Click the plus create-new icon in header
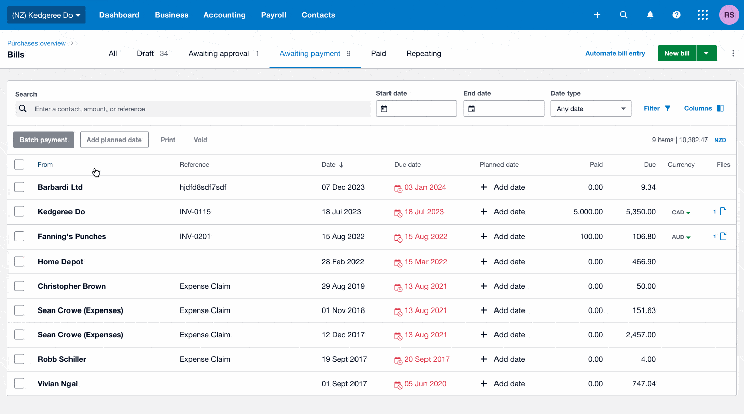Viewport: 744px width, 414px height. click(597, 15)
